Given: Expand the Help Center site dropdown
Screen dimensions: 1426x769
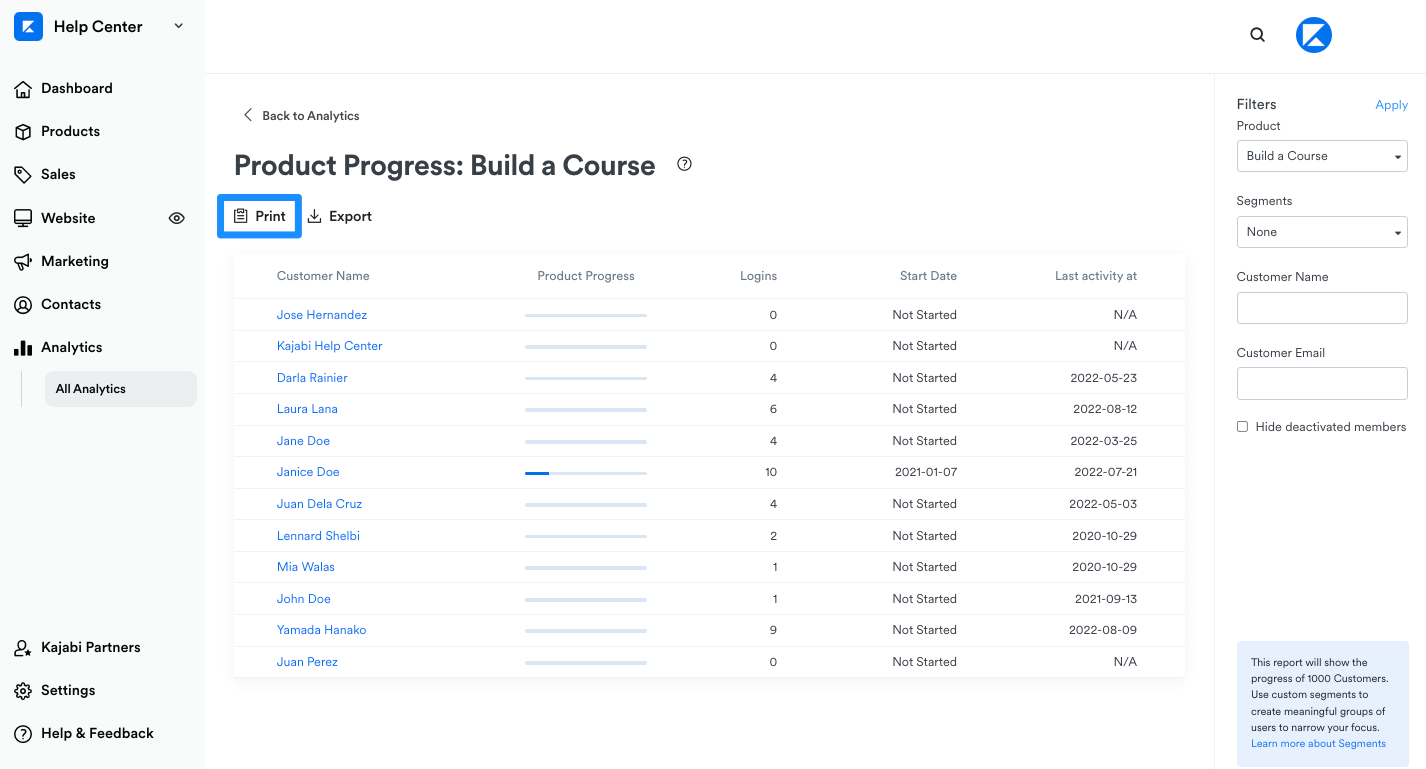Looking at the screenshot, I should [x=179, y=26].
